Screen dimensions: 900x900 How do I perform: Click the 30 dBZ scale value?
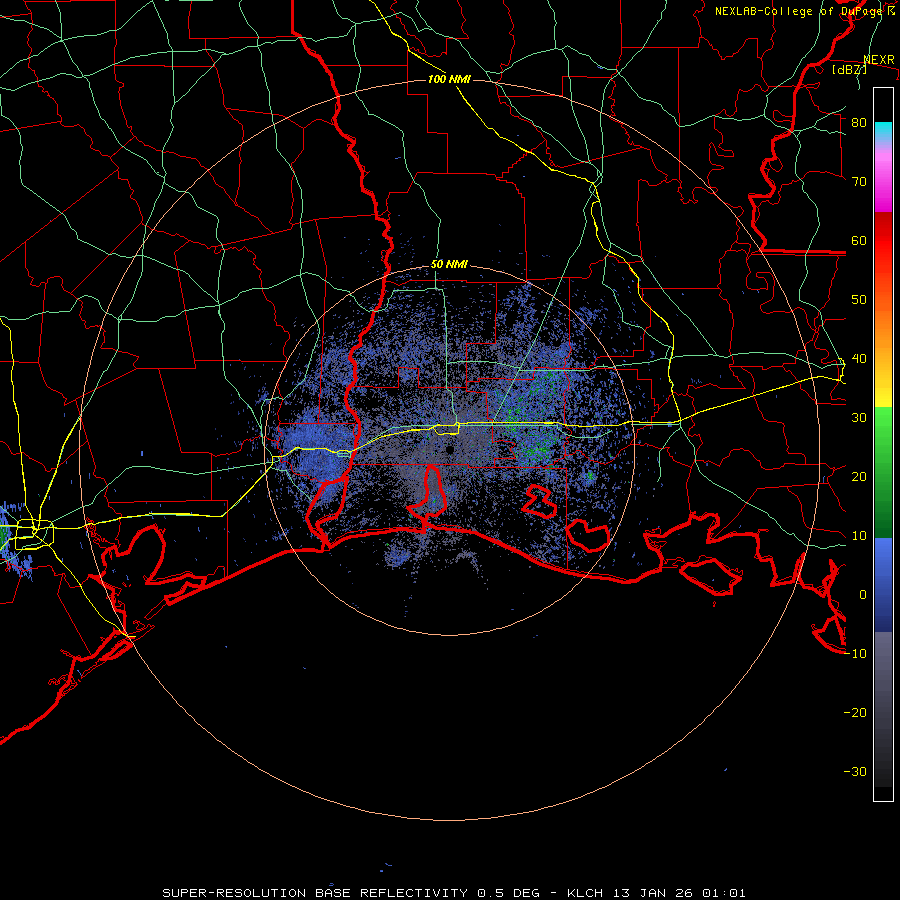[859, 418]
